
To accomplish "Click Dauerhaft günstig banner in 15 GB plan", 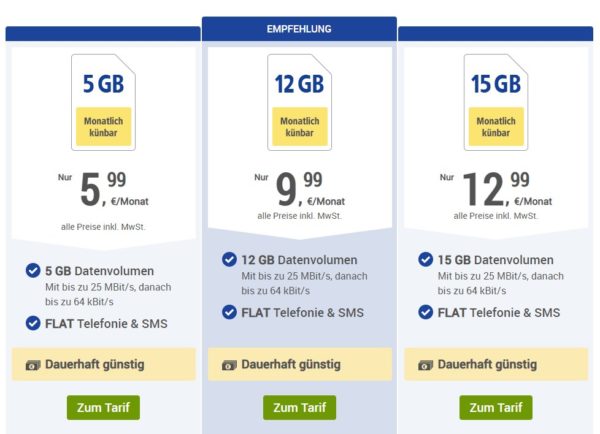I will click(495, 365).
